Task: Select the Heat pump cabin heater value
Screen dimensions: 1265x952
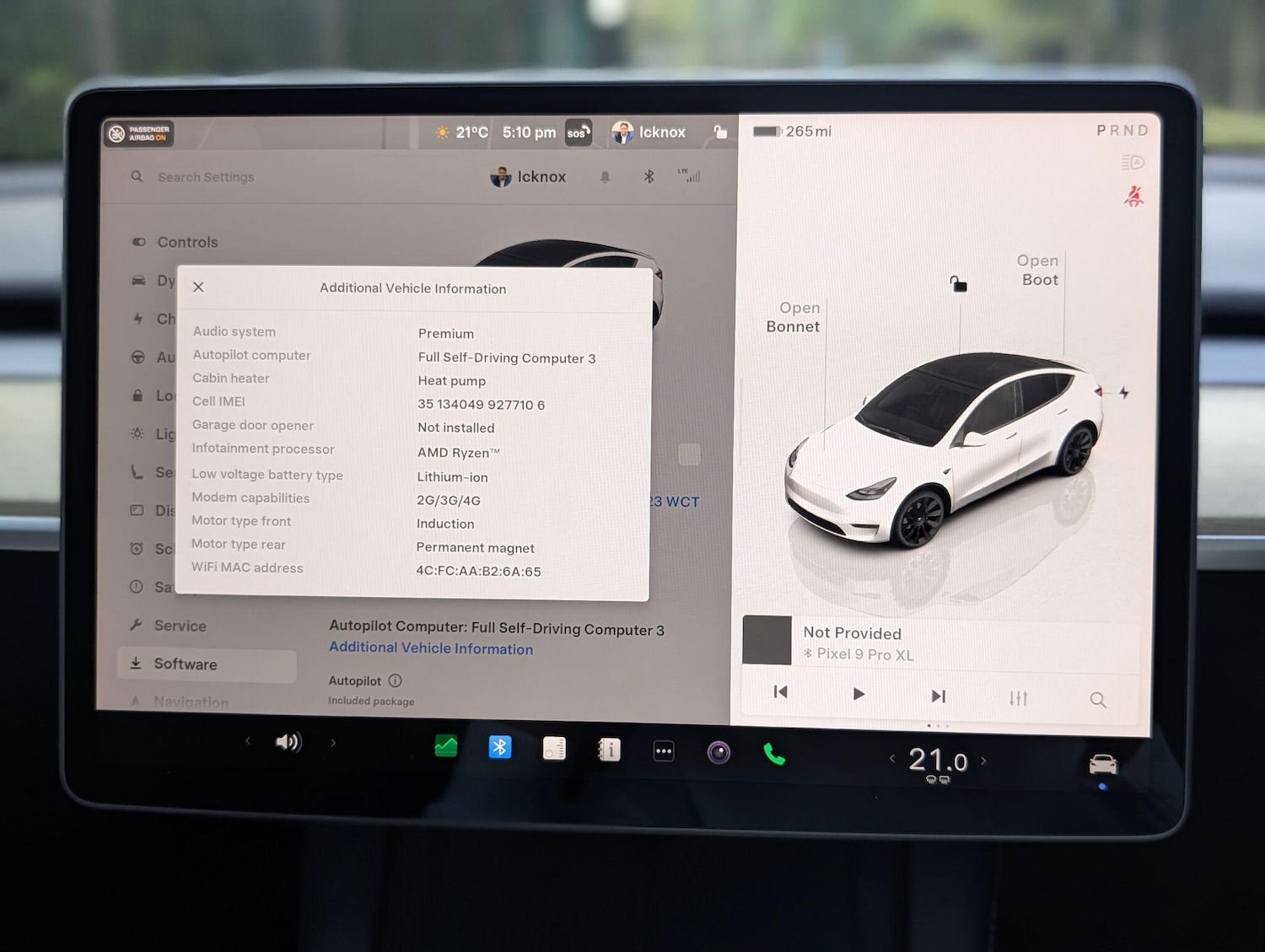Action: pyautogui.click(x=452, y=381)
